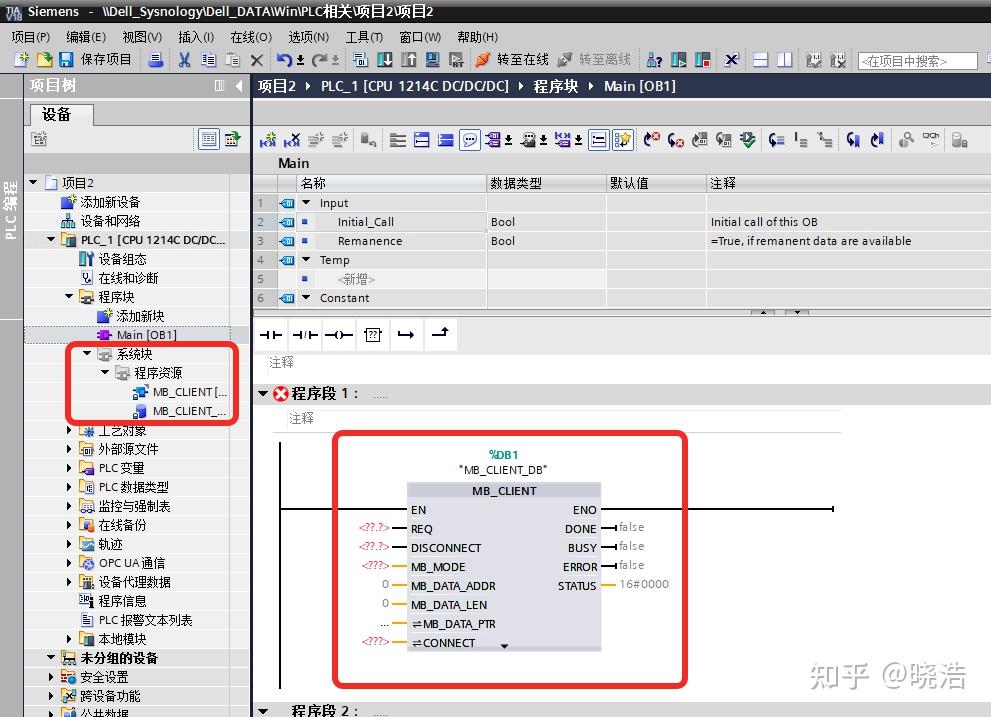Click the Remanence row name cell
This screenshot has width=991, height=717.
[x=392, y=241]
